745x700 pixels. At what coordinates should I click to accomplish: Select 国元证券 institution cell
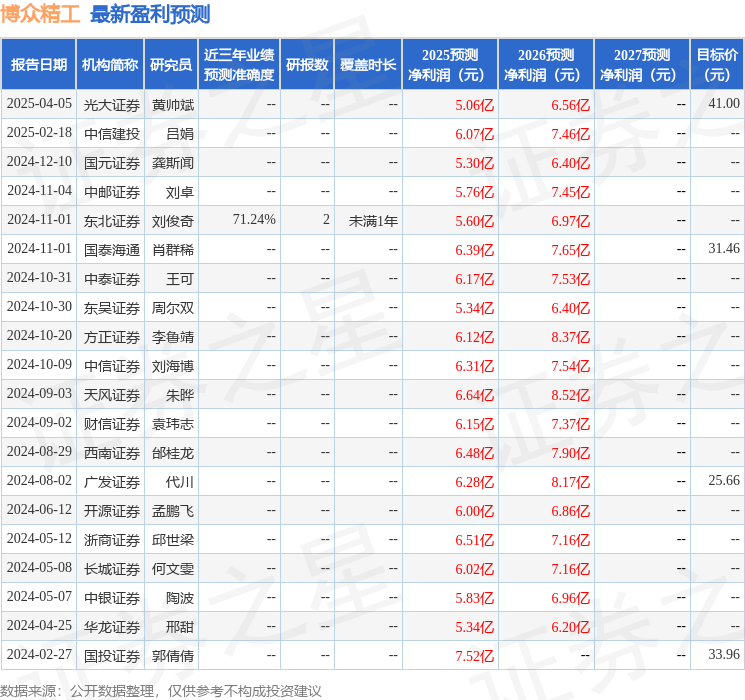[x=112, y=163]
